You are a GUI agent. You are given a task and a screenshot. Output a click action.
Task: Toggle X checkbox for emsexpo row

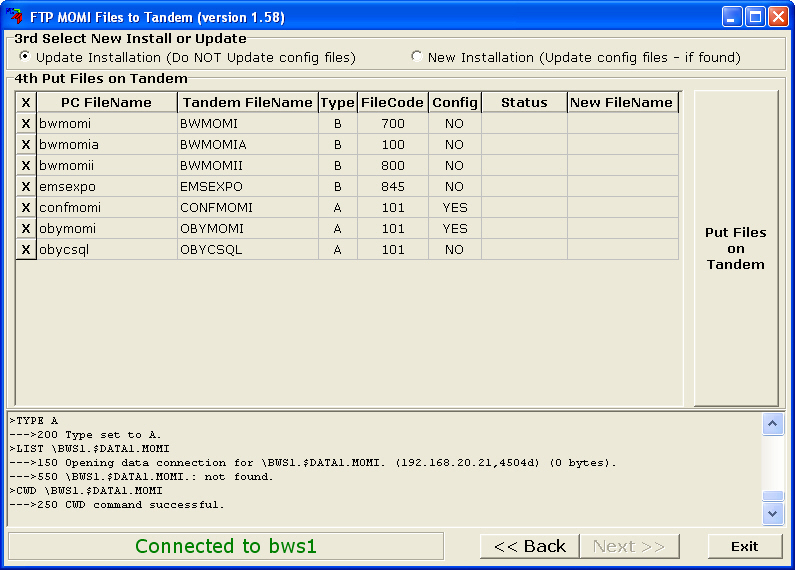pos(26,187)
